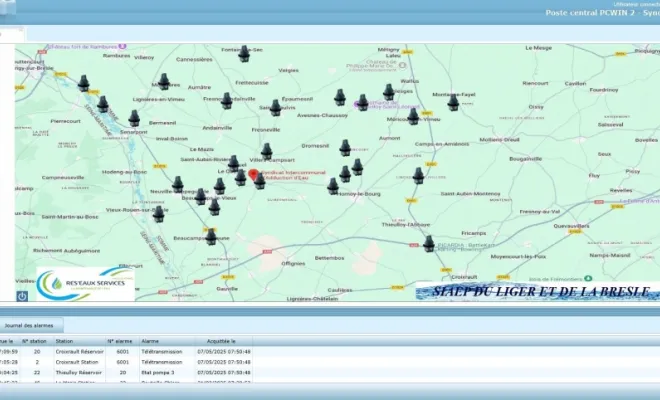Click the SIAEP du Liger et de la Bresle banner
660x400 pixels.
(x=538, y=291)
